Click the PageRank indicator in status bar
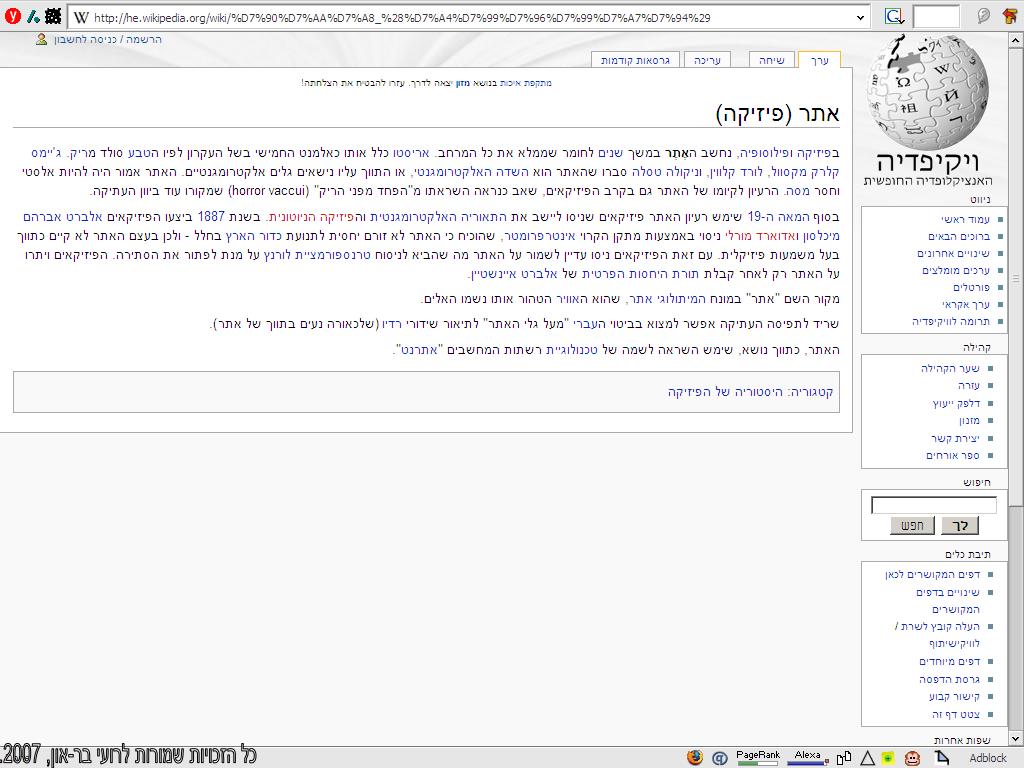This screenshot has width=1024, height=768. (758, 757)
